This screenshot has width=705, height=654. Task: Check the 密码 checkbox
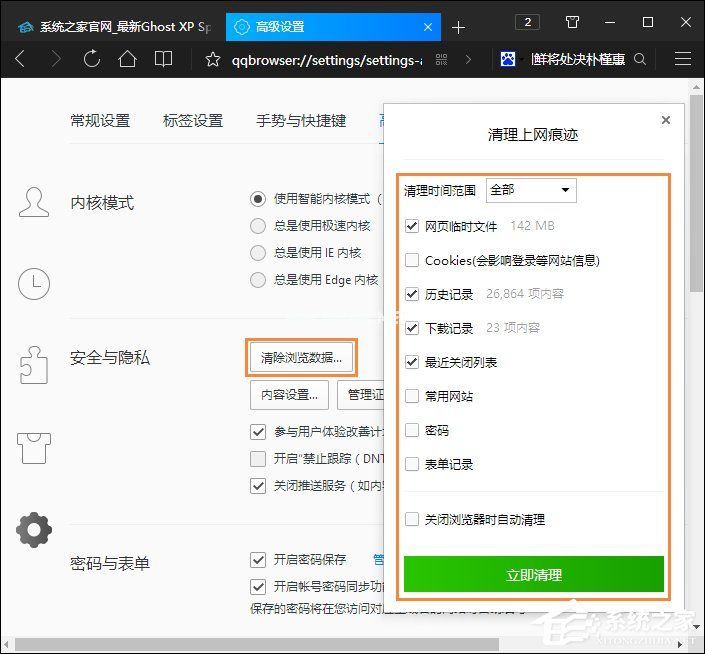pyautogui.click(x=412, y=430)
